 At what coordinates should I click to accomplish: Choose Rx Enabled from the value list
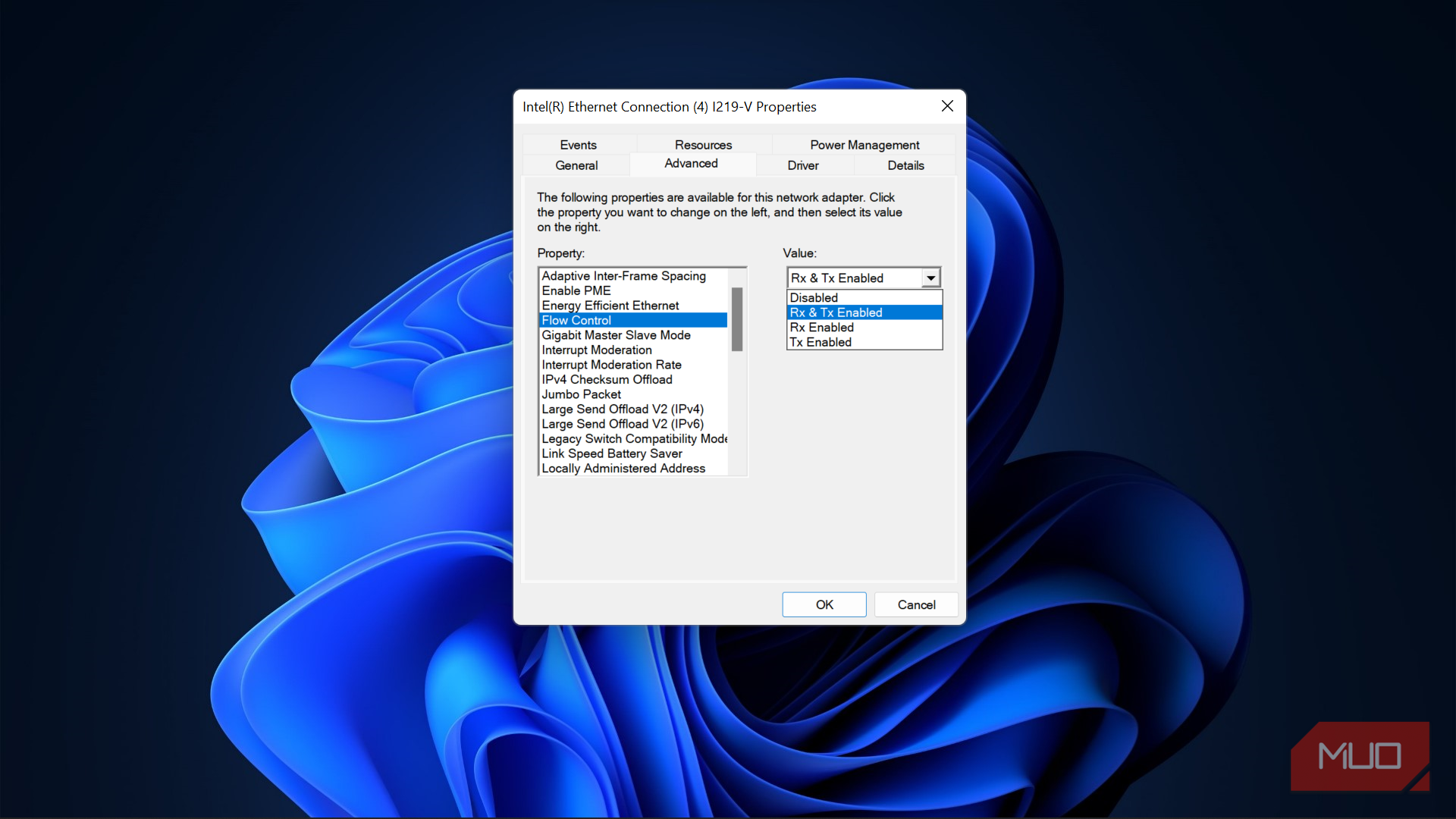(864, 328)
